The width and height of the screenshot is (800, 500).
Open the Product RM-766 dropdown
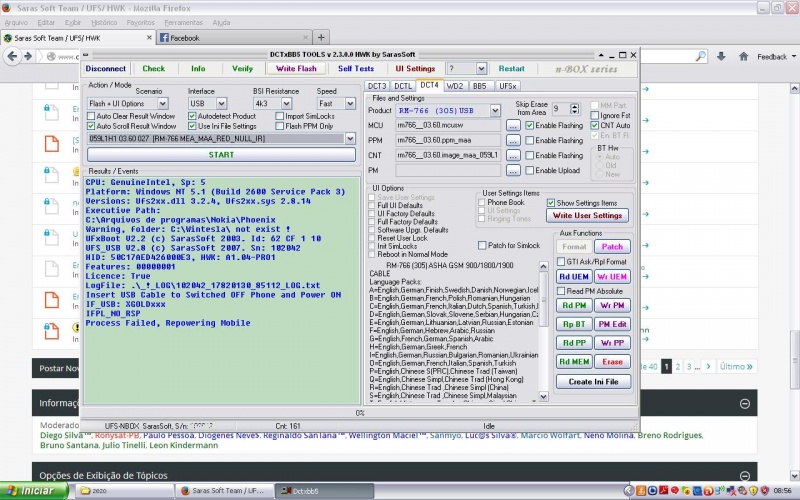coord(495,111)
